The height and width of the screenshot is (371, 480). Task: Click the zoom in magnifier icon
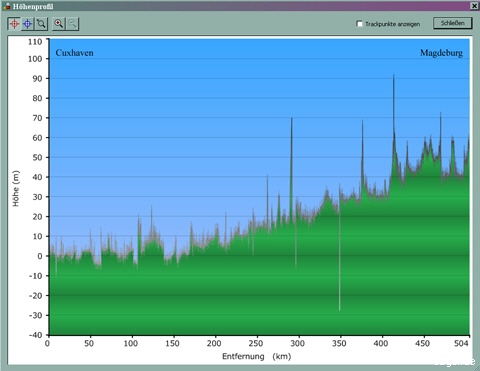pos(59,24)
